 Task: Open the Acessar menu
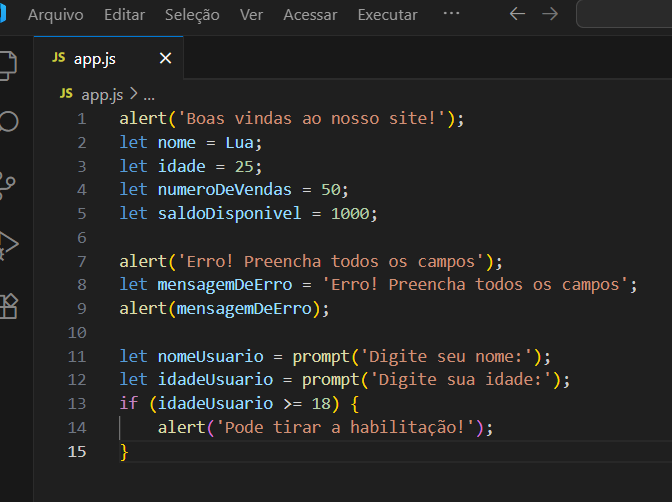coord(310,15)
